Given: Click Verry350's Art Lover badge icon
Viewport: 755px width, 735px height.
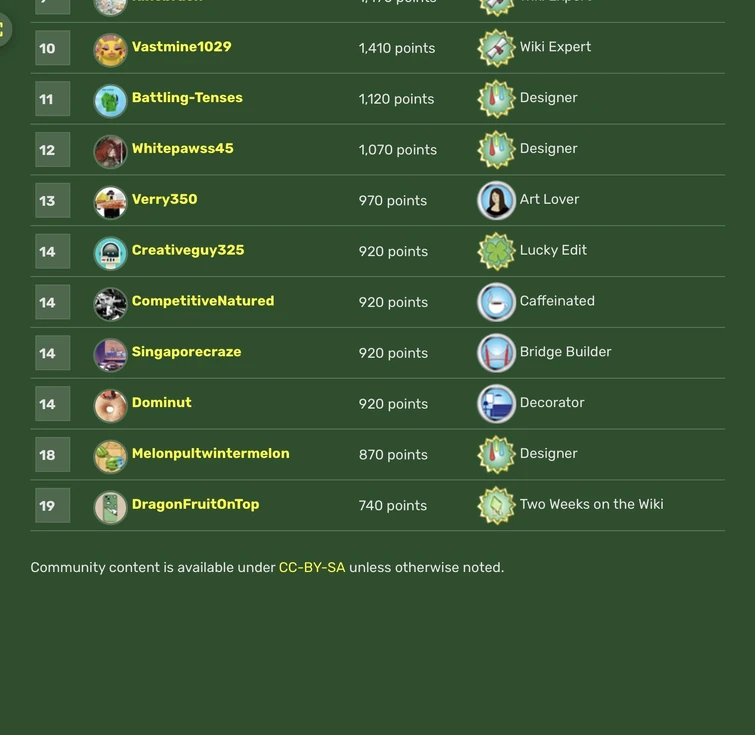Looking at the screenshot, I should pyautogui.click(x=496, y=201).
